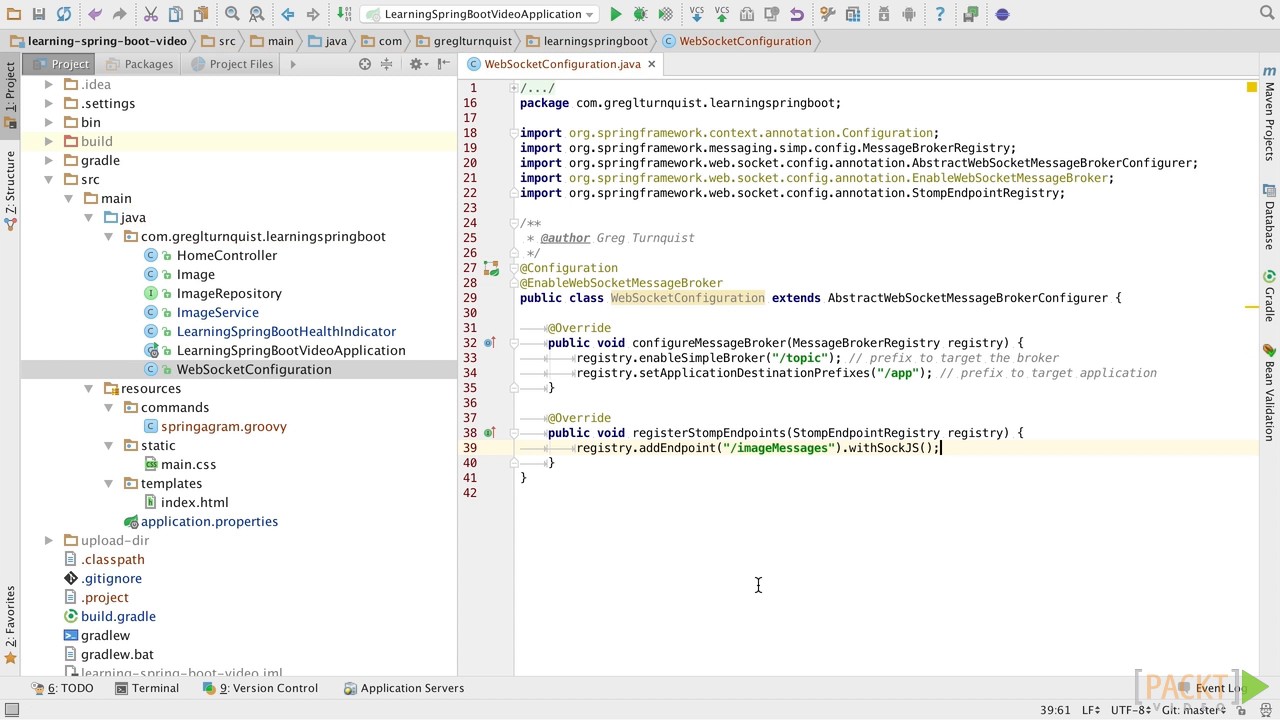Open the TODO tool window
The image size is (1280, 720).
(x=63, y=688)
